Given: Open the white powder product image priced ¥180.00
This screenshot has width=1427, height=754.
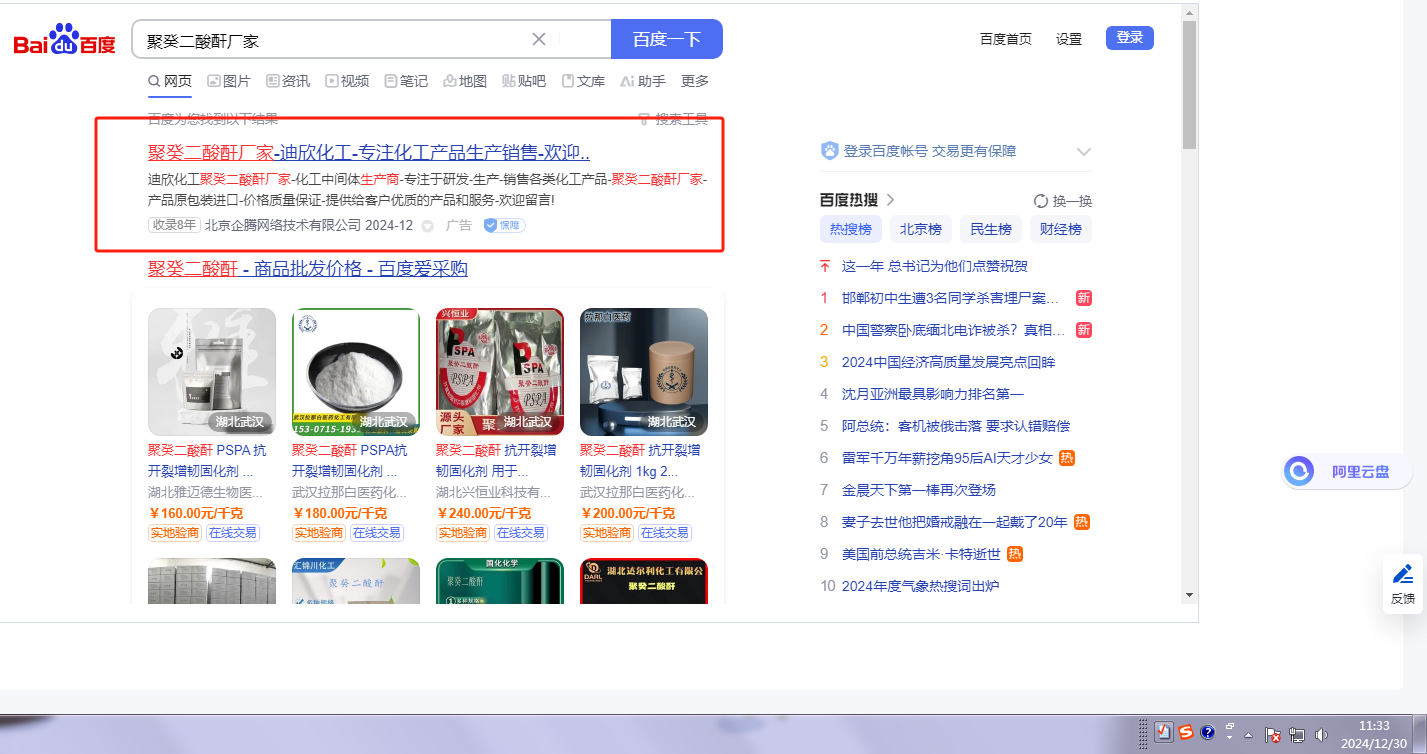Looking at the screenshot, I should click(x=356, y=371).
